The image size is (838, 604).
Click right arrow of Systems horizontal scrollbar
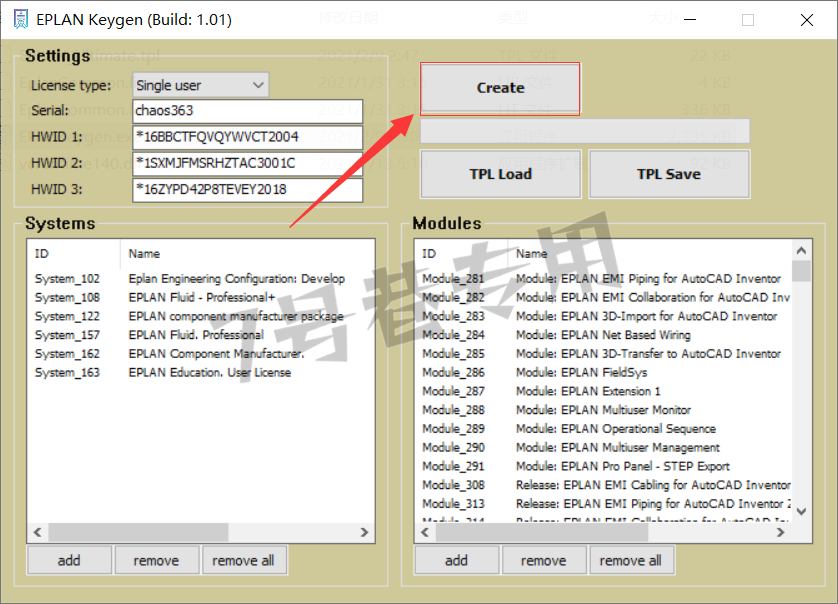tap(364, 532)
